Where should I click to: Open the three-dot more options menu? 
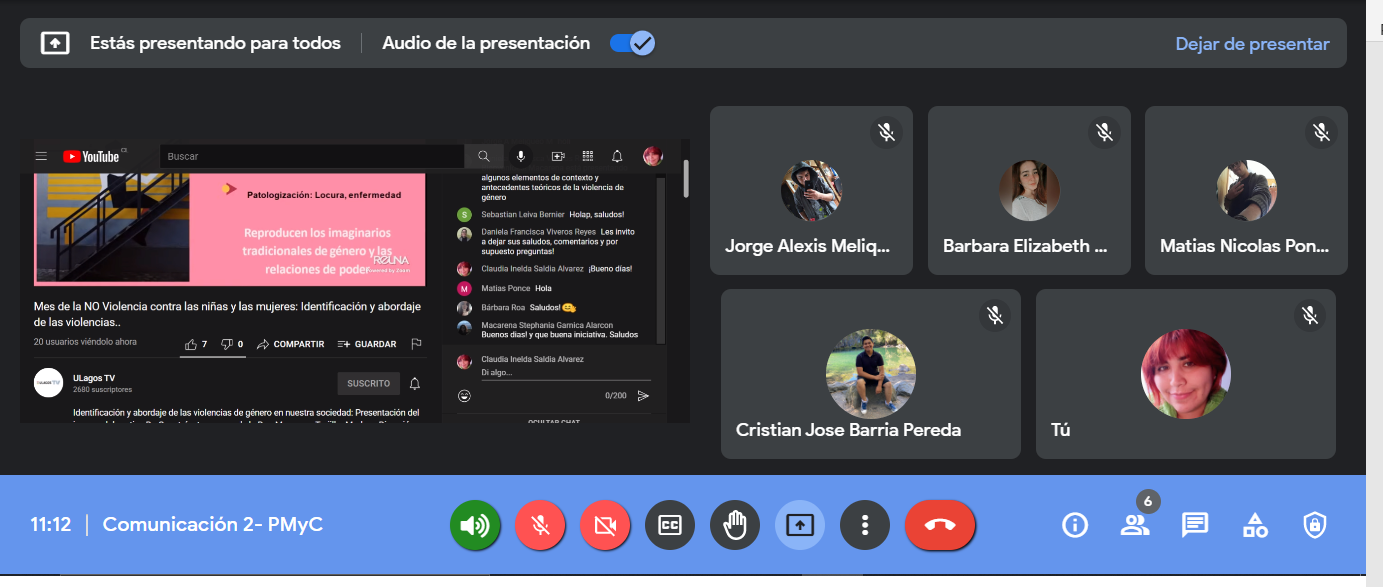click(865, 525)
